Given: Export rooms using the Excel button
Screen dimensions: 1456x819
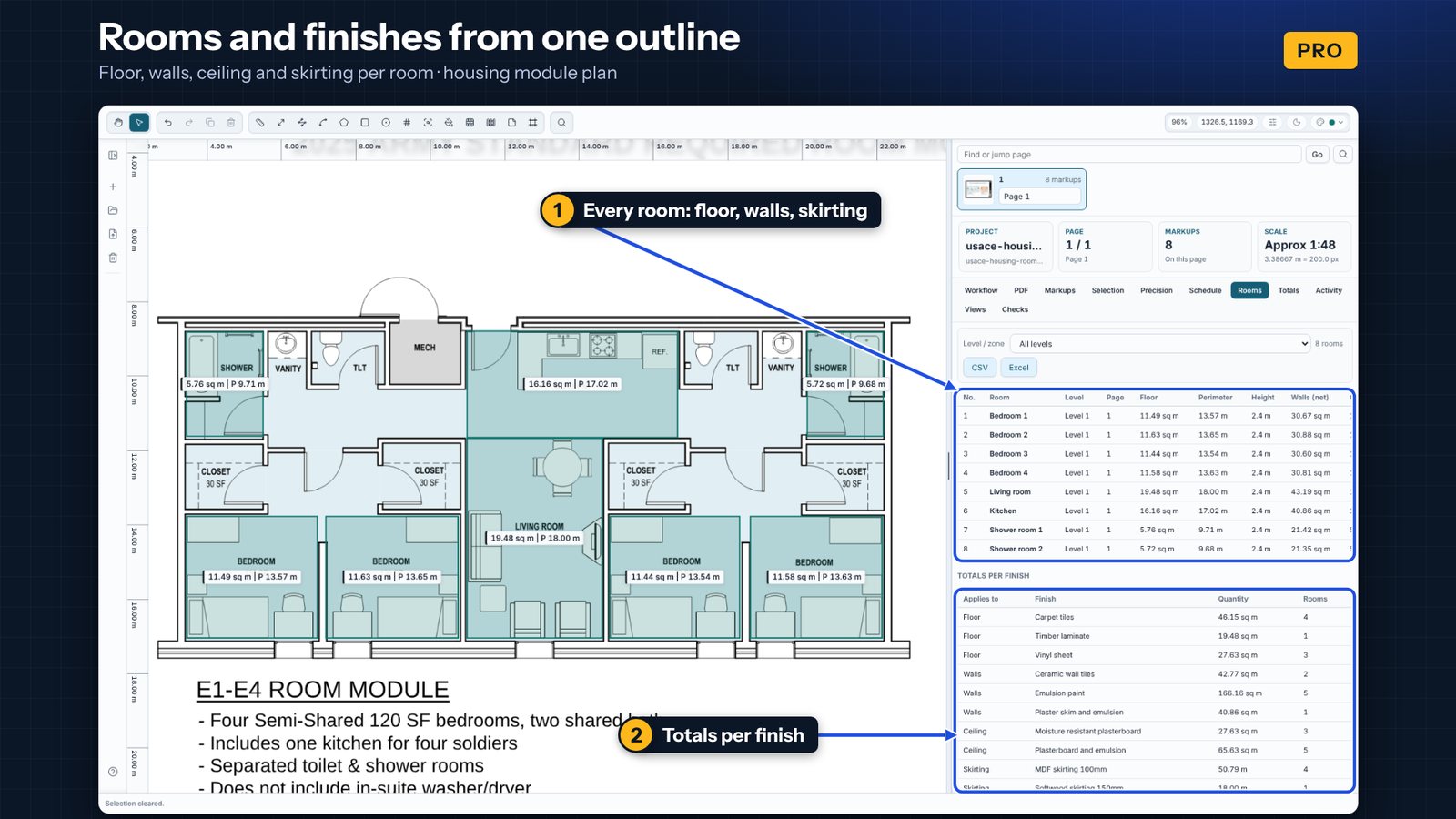Looking at the screenshot, I should [1018, 368].
